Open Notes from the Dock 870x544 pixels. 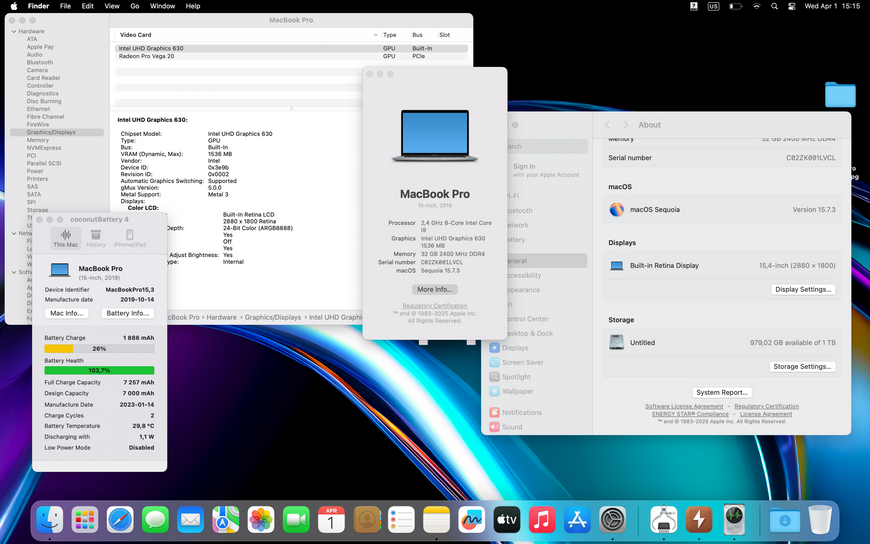(437, 520)
